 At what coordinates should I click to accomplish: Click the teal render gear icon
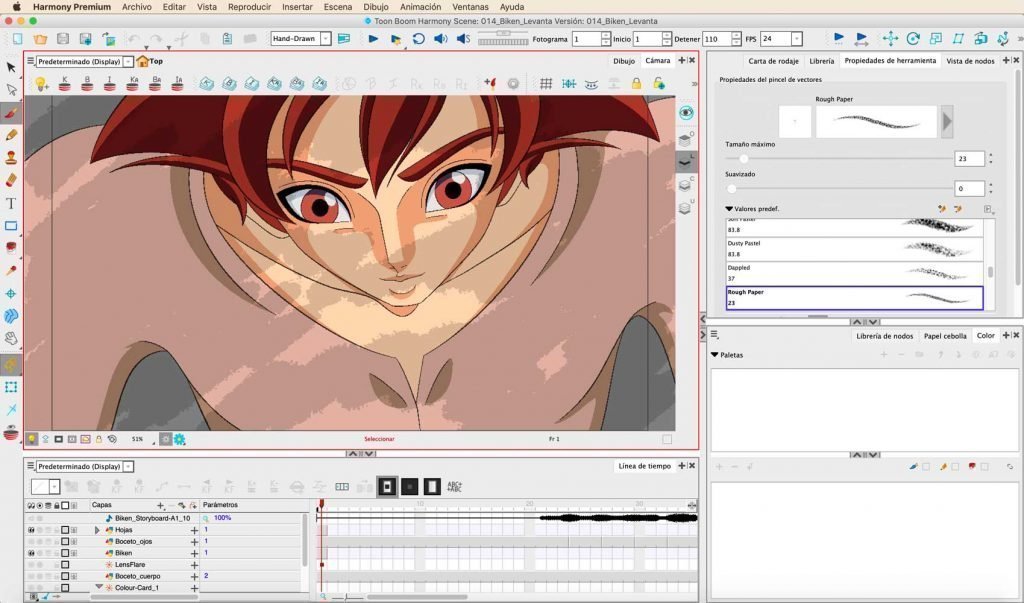pyautogui.click(x=180, y=440)
